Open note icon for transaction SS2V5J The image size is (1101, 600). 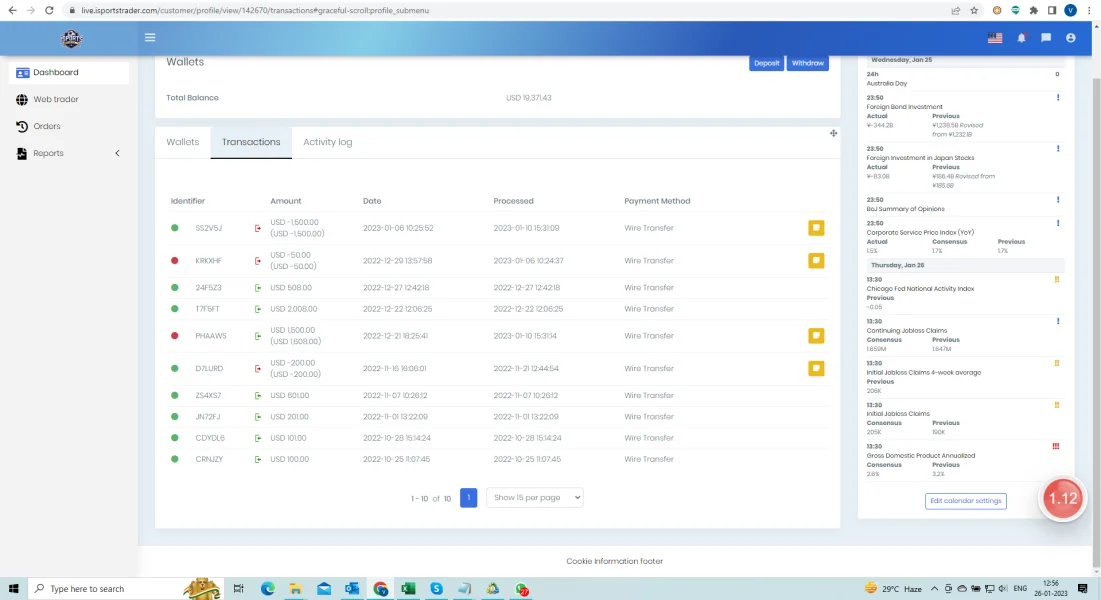[816, 228]
